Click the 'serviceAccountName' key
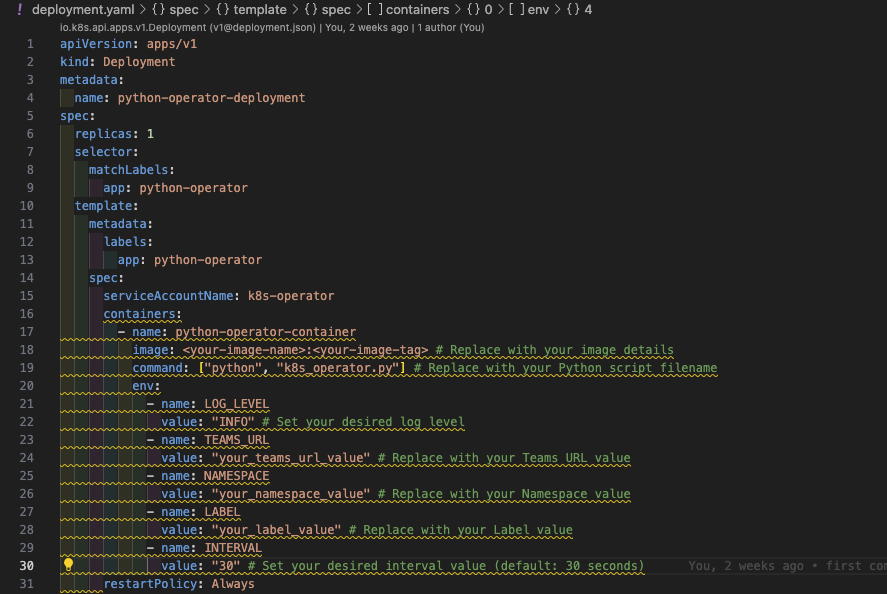Screen dimensions: 887x594 pyautogui.click(x=168, y=296)
